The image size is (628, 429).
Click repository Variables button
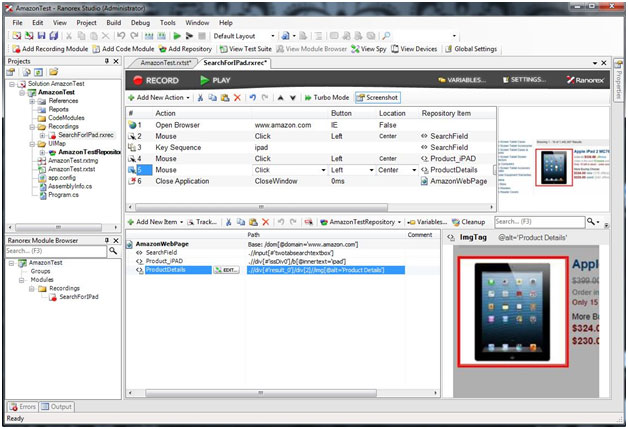click(427, 222)
